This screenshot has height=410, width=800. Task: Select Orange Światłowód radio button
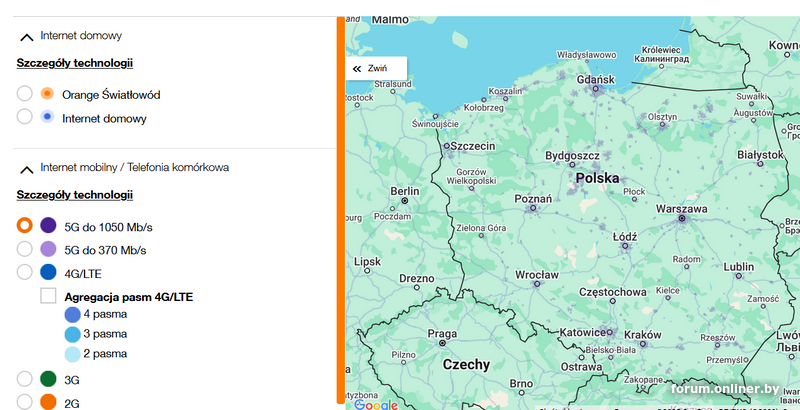click(24, 94)
